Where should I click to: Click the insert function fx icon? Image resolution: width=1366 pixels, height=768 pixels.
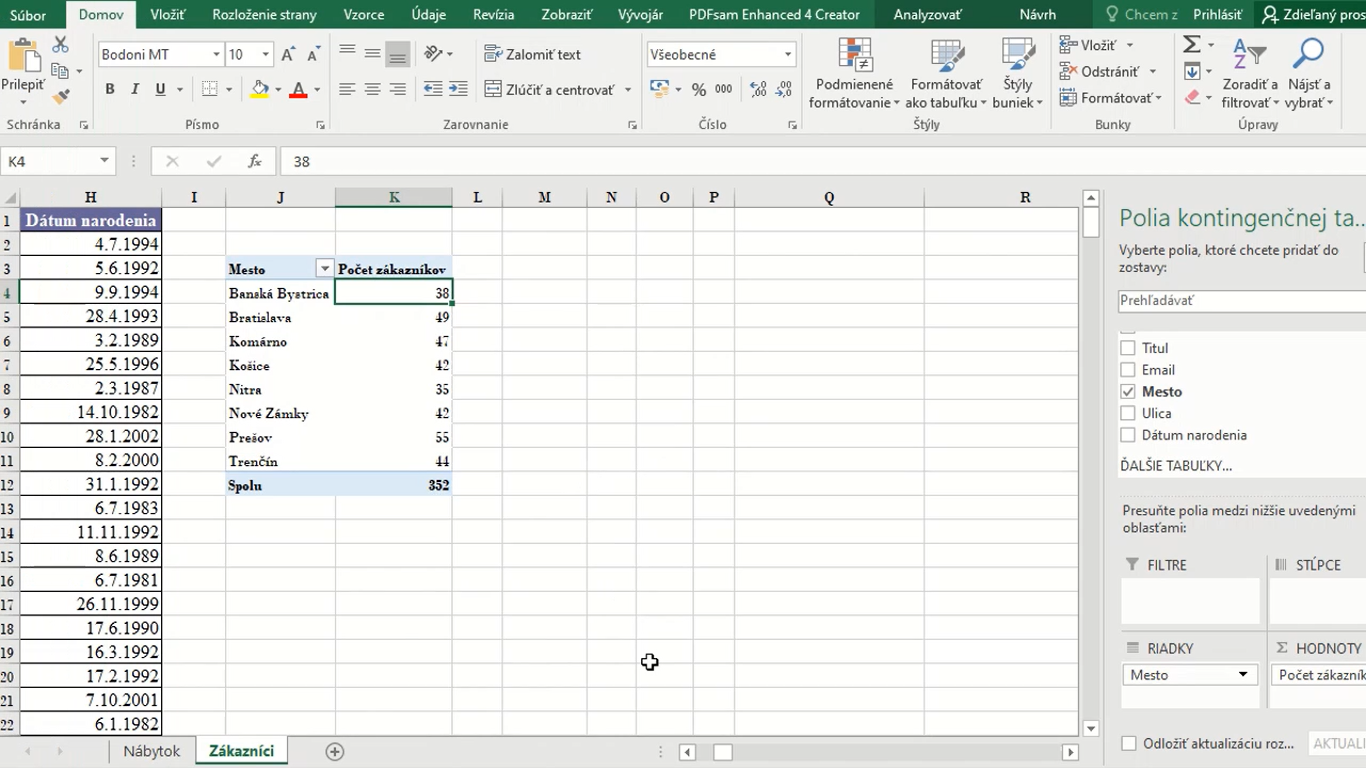pyautogui.click(x=255, y=161)
